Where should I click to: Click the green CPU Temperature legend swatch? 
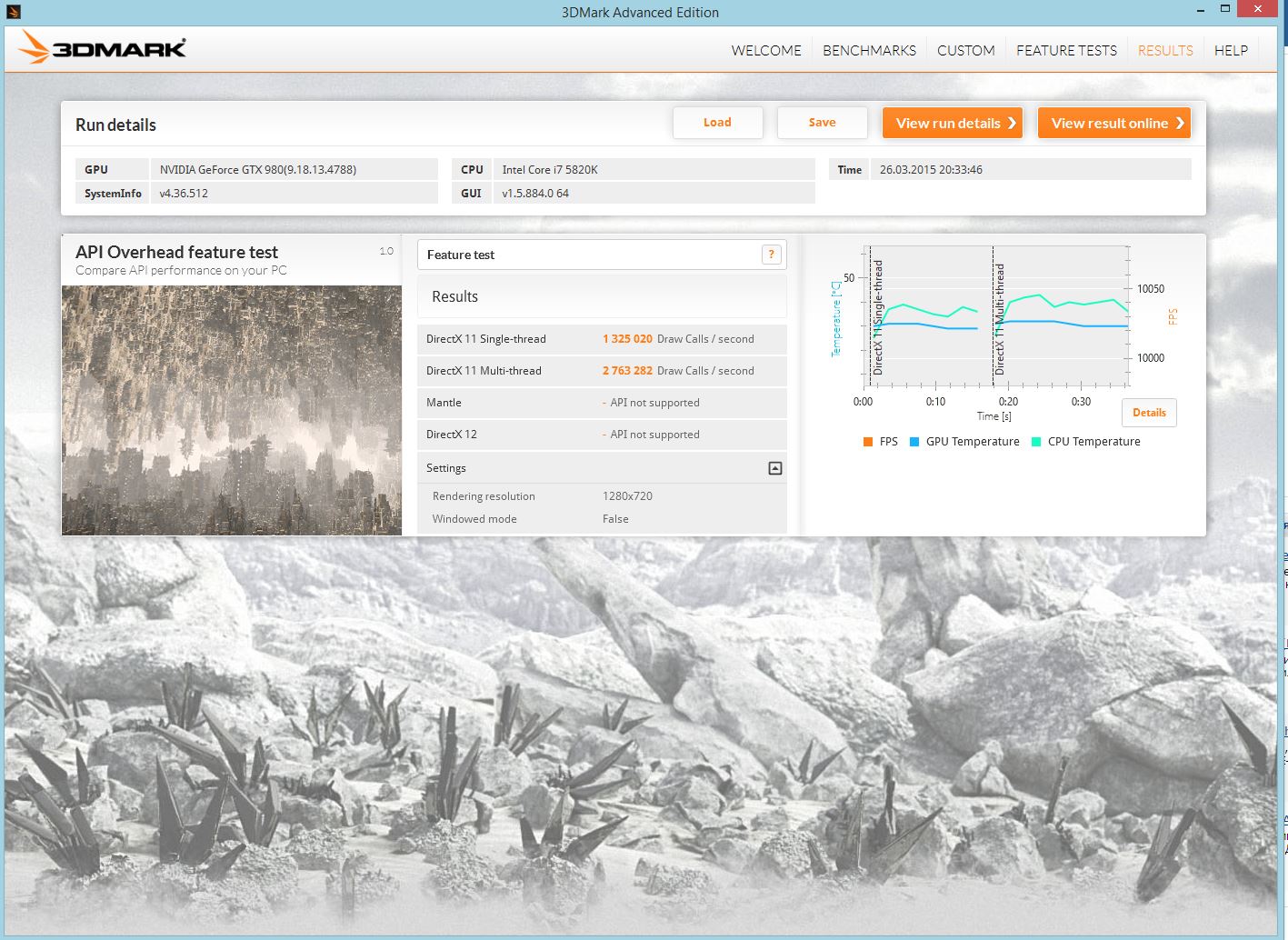coord(1036,442)
